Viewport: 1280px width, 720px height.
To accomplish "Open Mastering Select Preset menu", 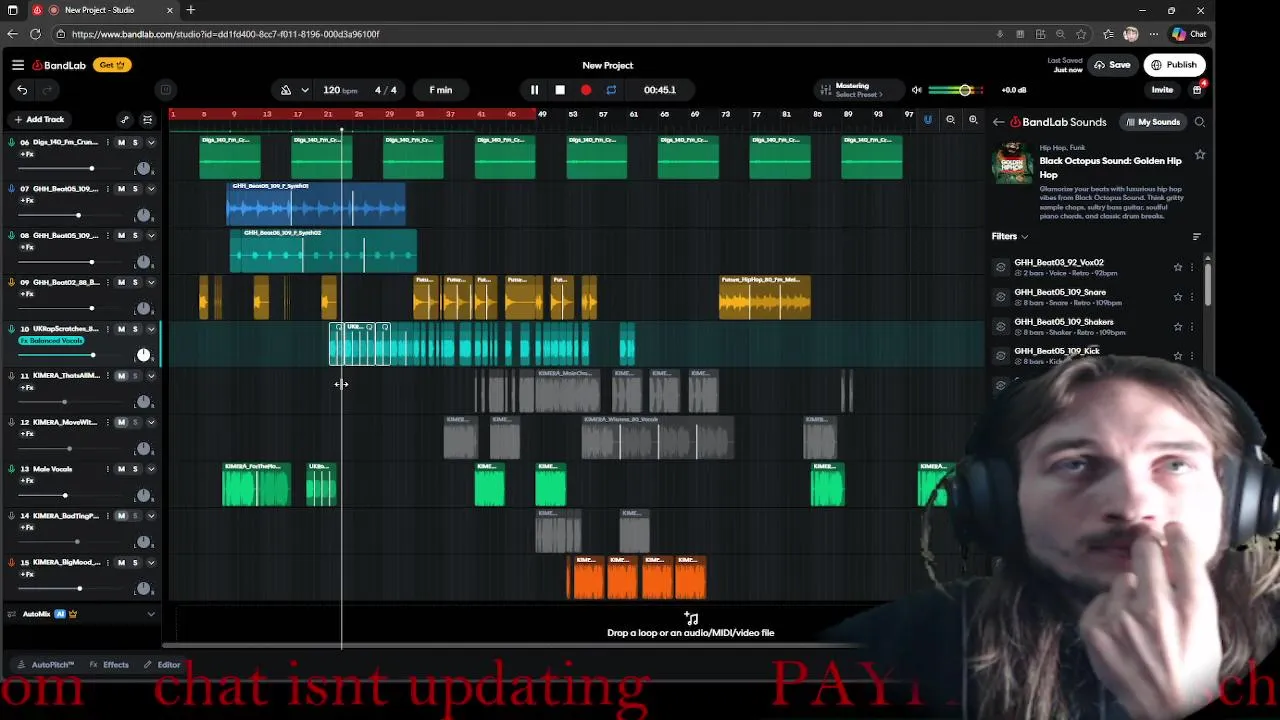I will [x=859, y=90].
